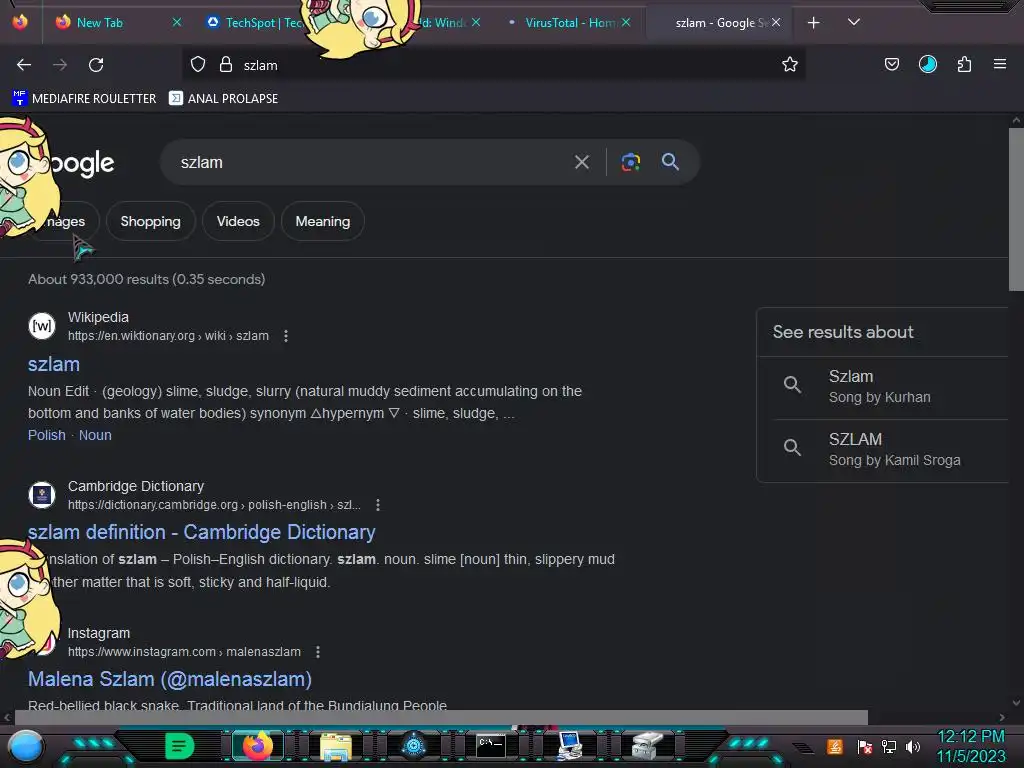The height and width of the screenshot is (768, 1024).
Task: Open the Firefox View icon in tab bar
Action: pyautogui.click(x=20, y=22)
